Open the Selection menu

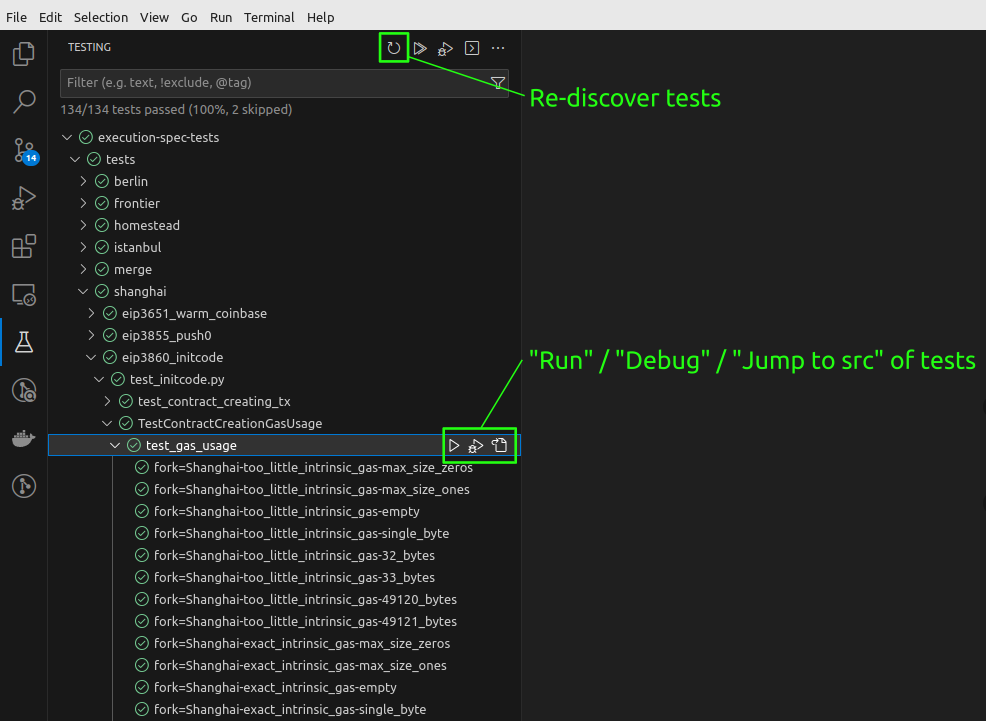coord(101,17)
